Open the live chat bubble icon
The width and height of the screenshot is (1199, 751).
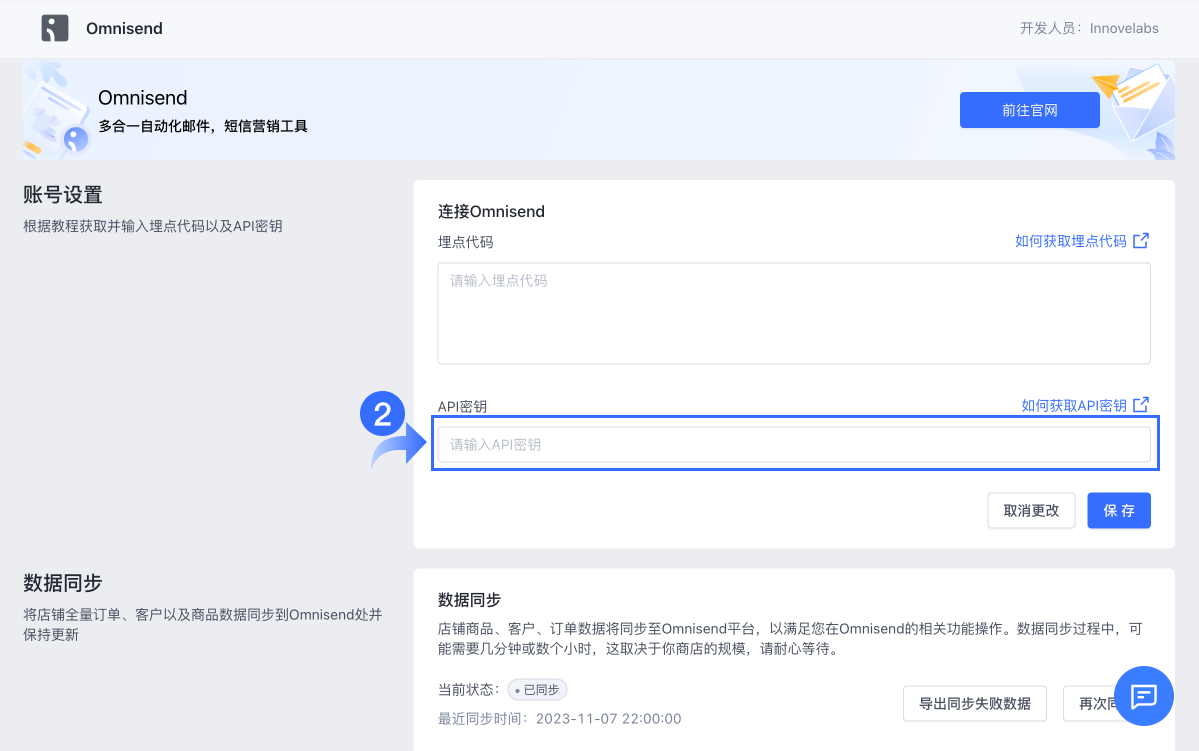point(1144,696)
